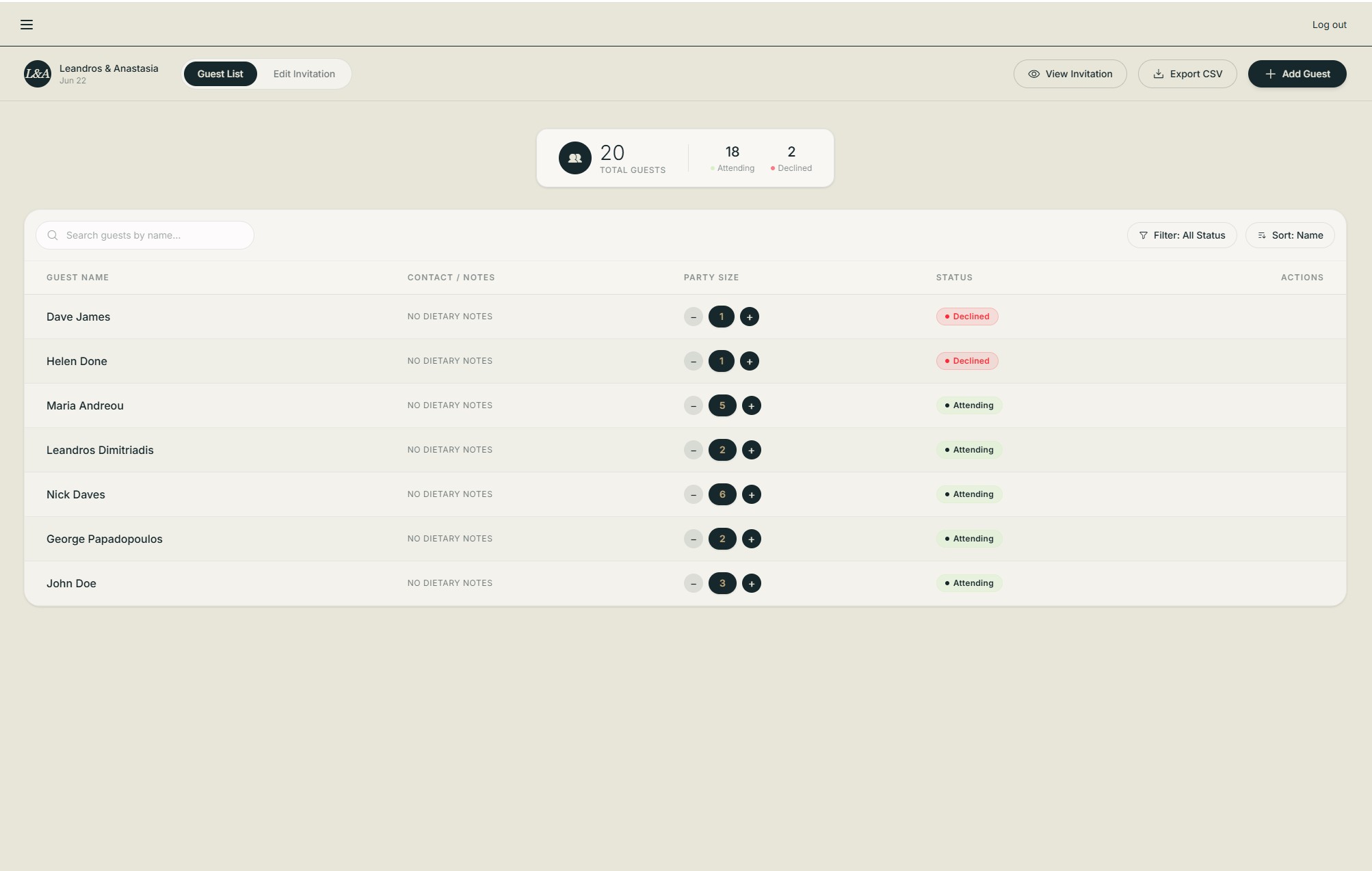Open the hamburger menu
Screen dimensions: 1372x871
point(27,25)
